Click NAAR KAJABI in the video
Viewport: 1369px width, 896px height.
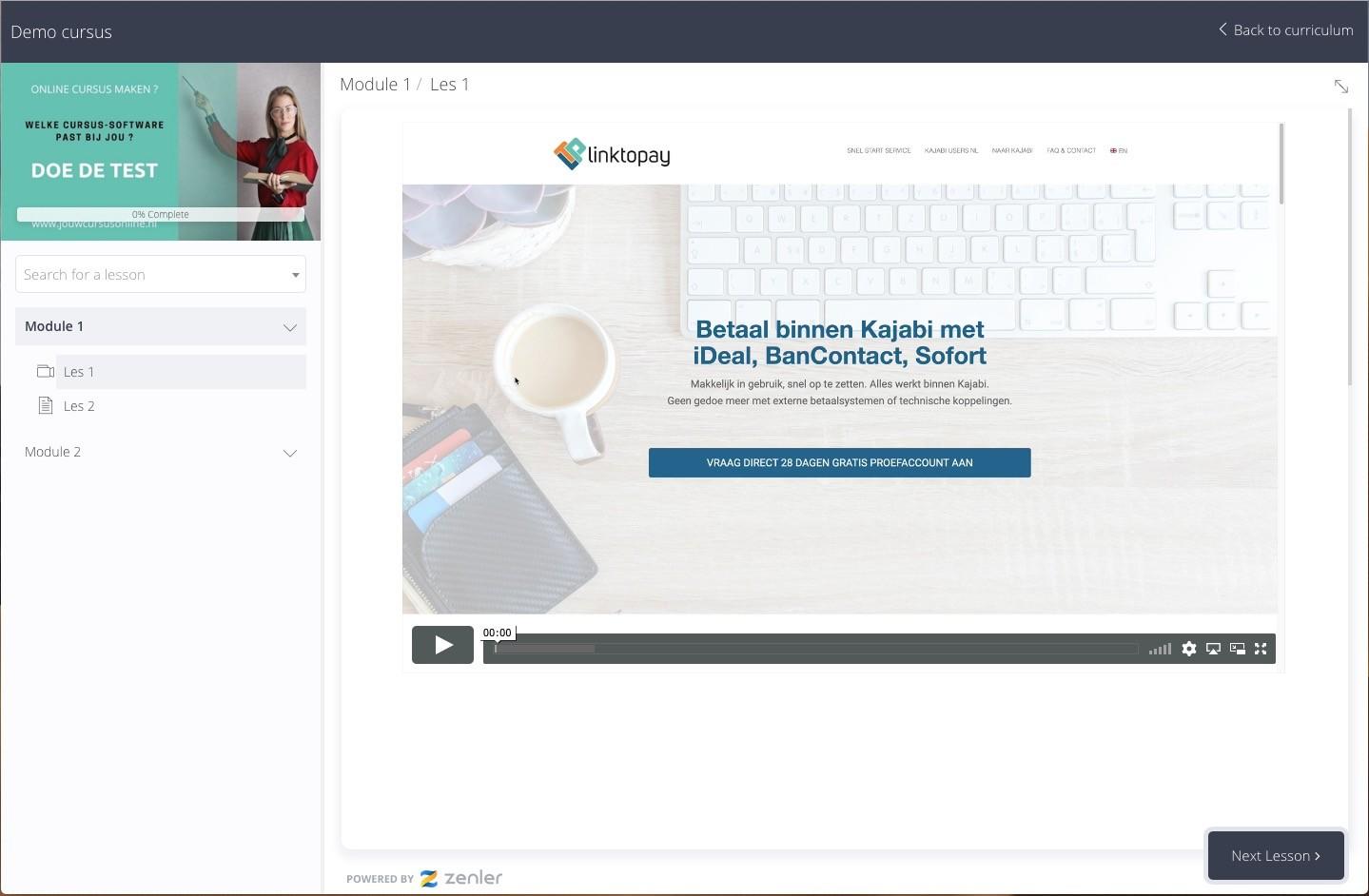tap(1012, 150)
